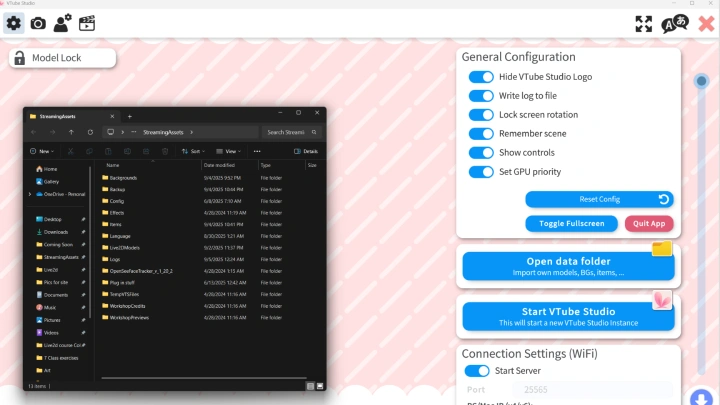Image resolution: width=720 pixels, height=405 pixels.
Task: Click the Search StreamingAssets field
Action: (291, 132)
